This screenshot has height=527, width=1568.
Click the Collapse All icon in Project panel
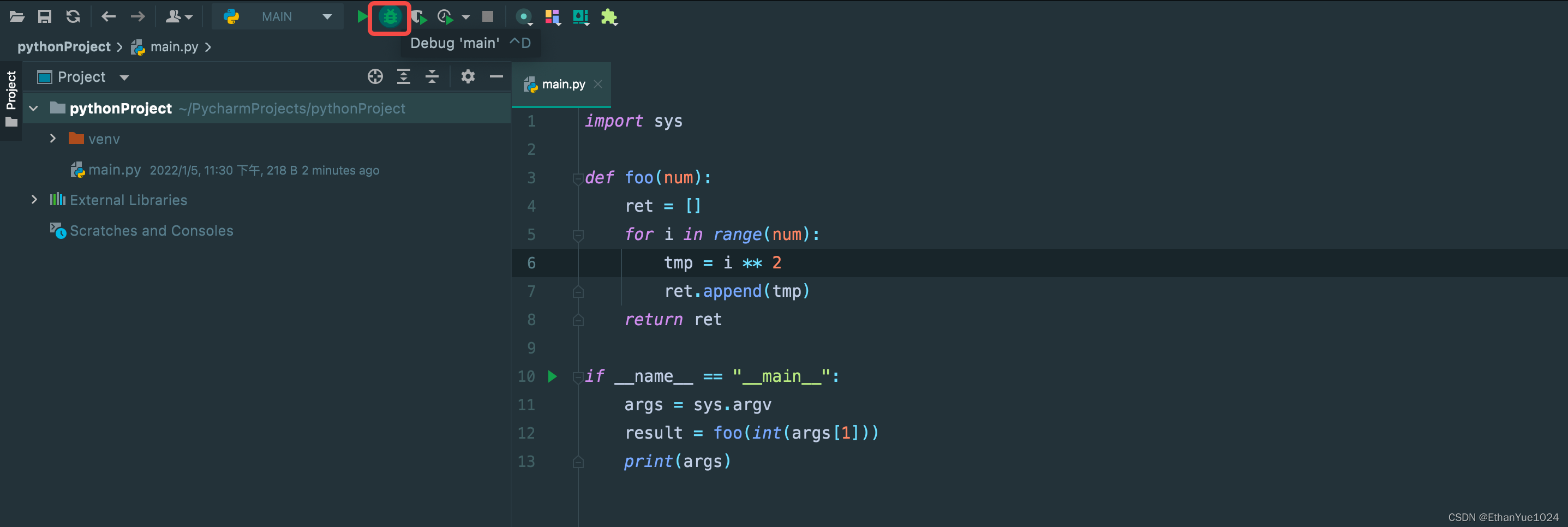click(x=432, y=77)
